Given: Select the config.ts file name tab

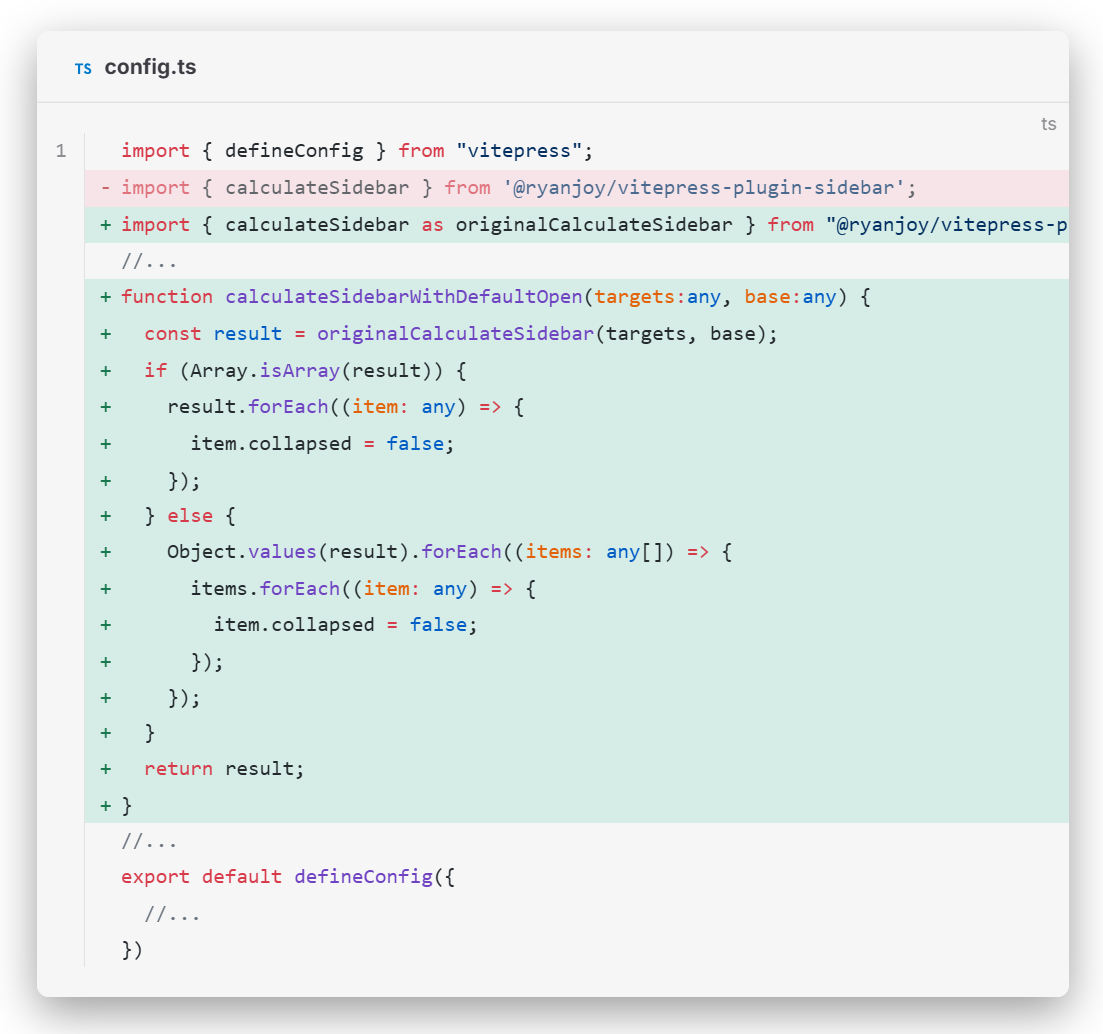Looking at the screenshot, I should [150, 68].
